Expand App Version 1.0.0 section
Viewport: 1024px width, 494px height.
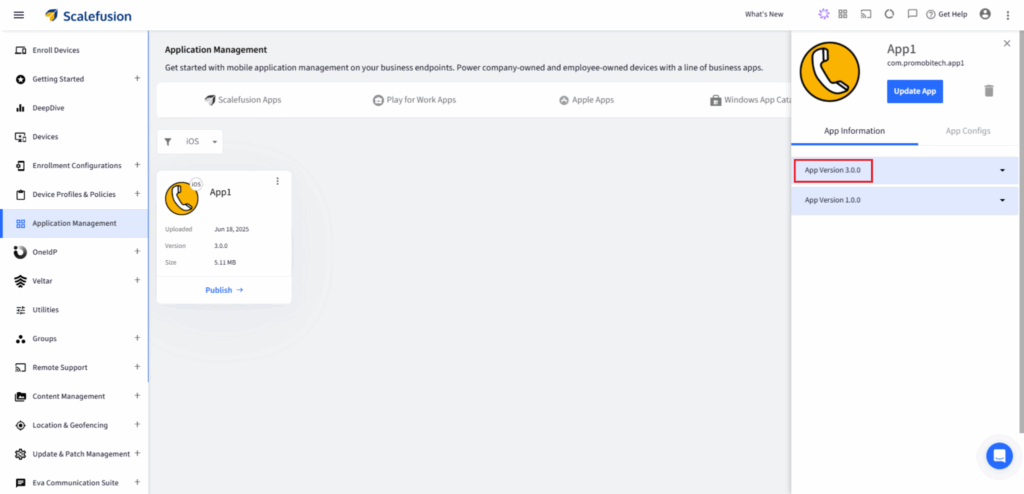1002,201
